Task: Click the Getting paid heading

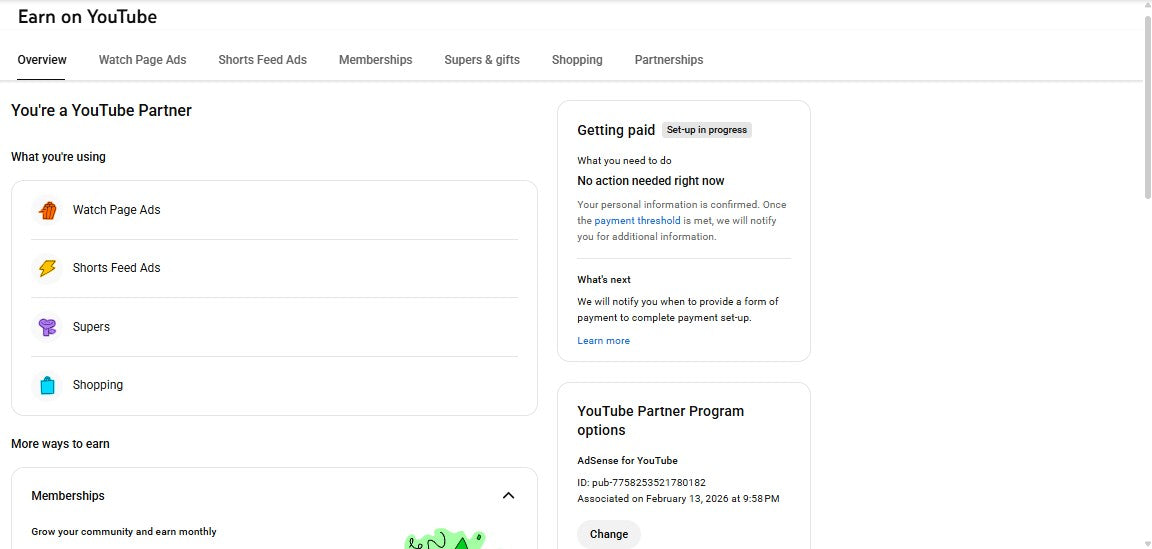Action: pos(616,130)
